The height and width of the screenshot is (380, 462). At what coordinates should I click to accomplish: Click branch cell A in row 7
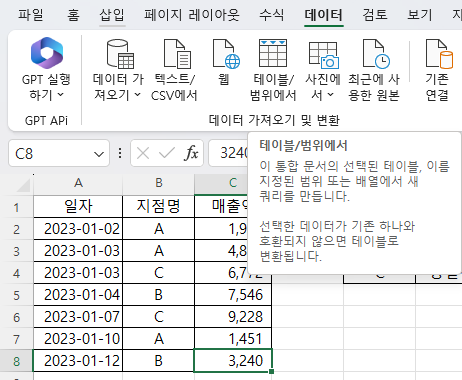(159, 339)
